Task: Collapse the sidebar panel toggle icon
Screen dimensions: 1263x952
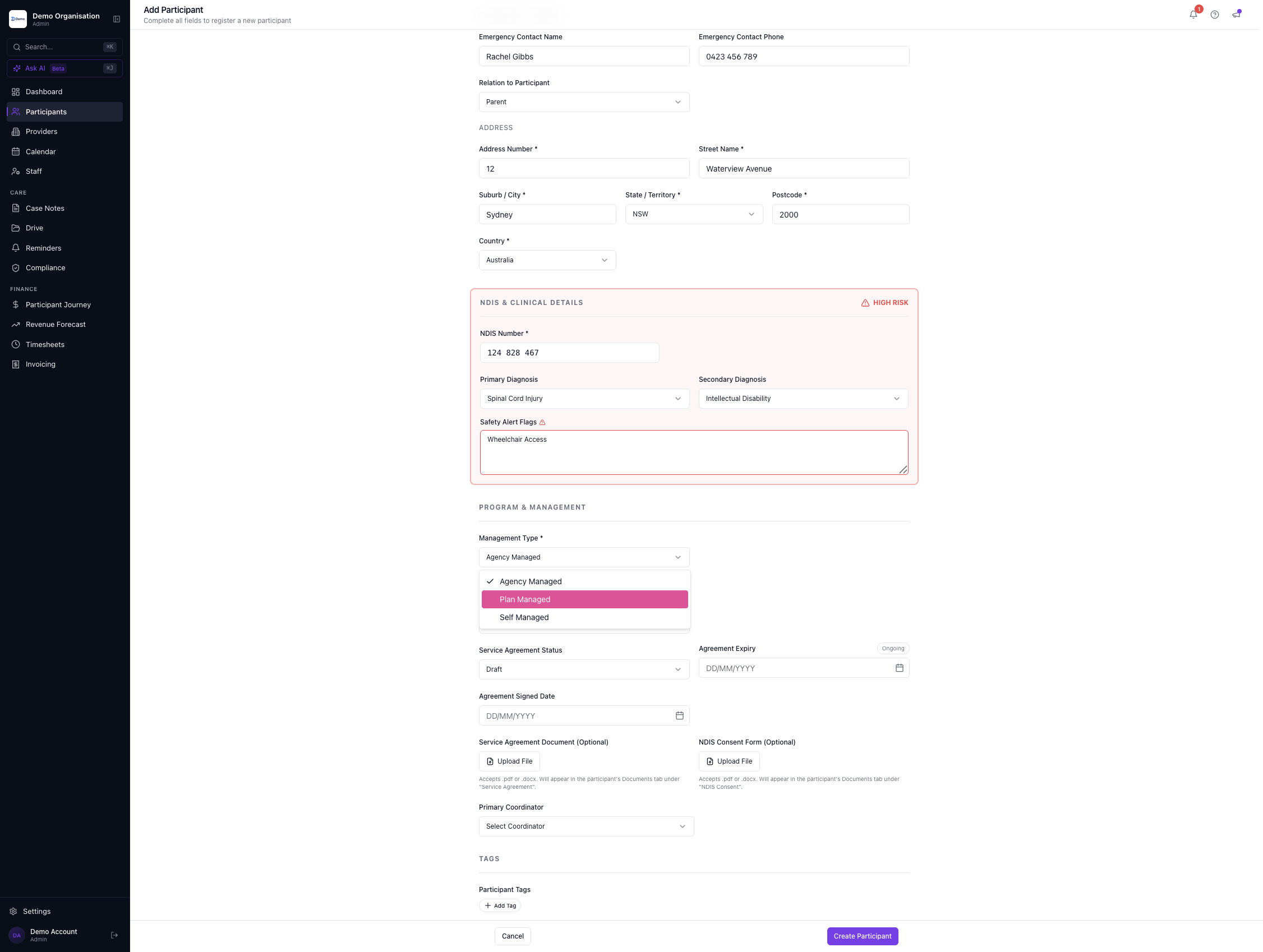Action: tap(117, 20)
